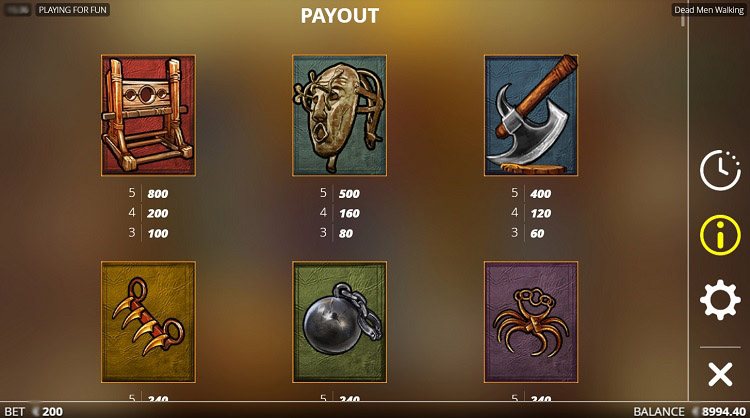Select the torture mask symbol
Screen dimensions: 750x418
click(340, 115)
